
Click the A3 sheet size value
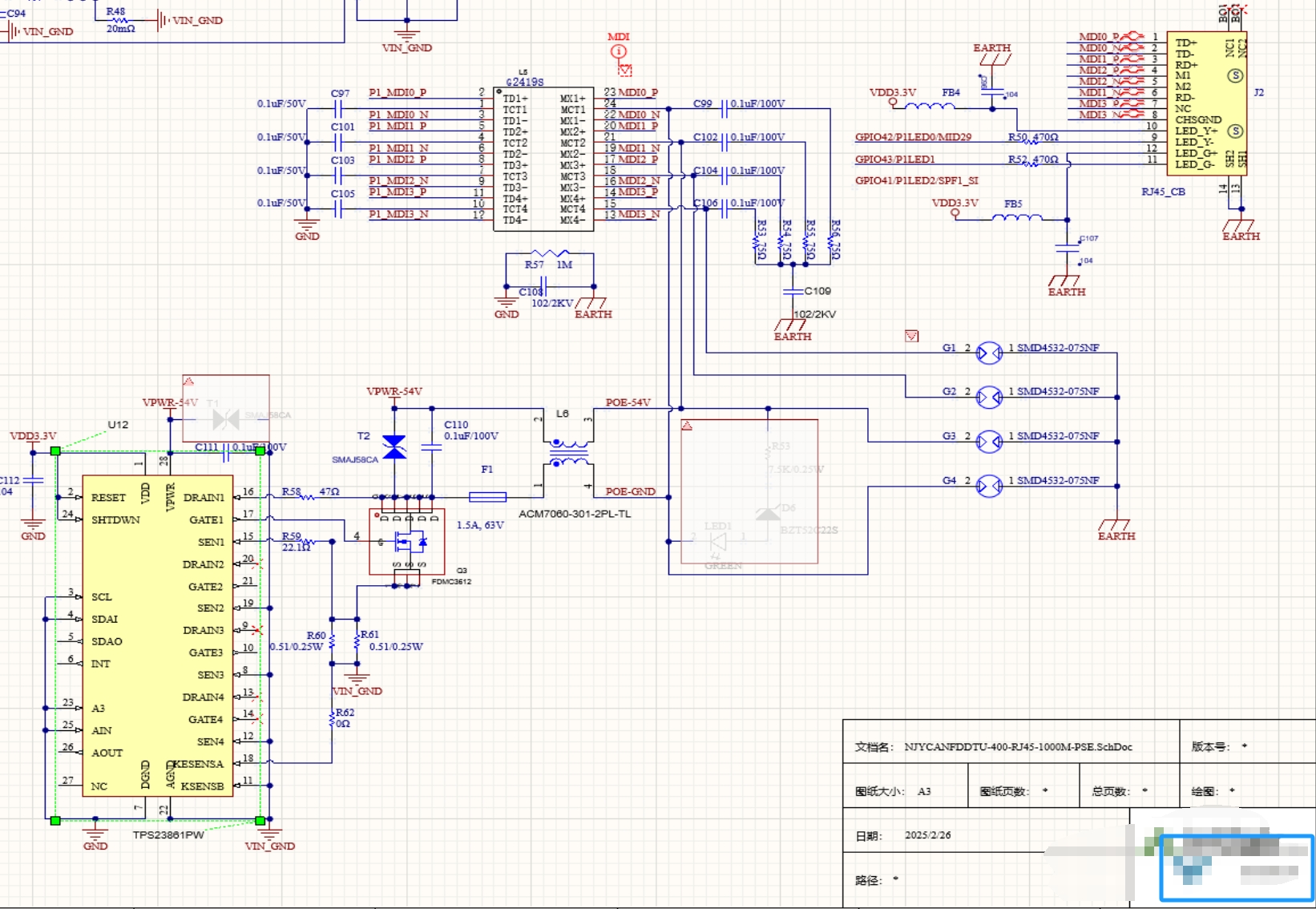click(x=924, y=791)
